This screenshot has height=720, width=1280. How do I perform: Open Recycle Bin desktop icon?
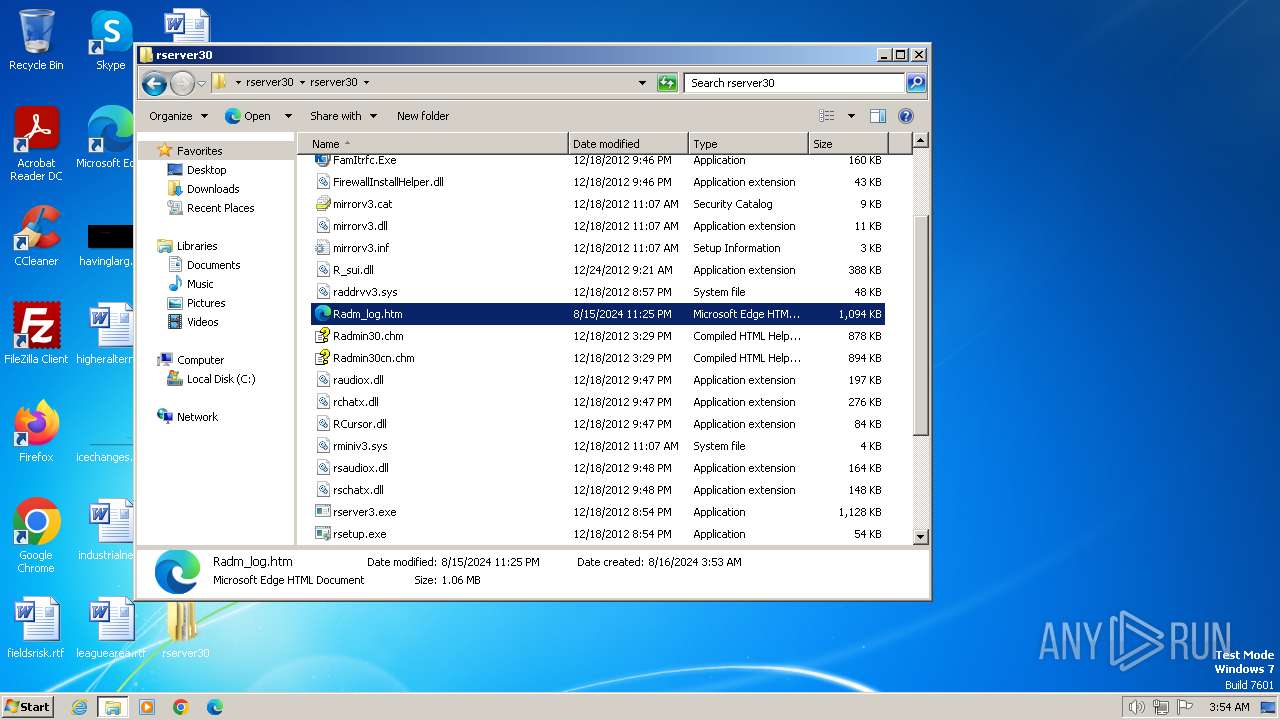pyautogui.click(x=36, y=40)
